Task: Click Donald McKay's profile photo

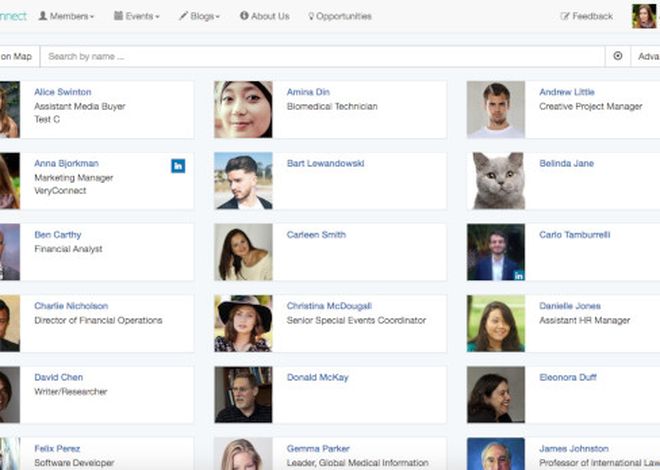Action: click(x=243, y=395)
